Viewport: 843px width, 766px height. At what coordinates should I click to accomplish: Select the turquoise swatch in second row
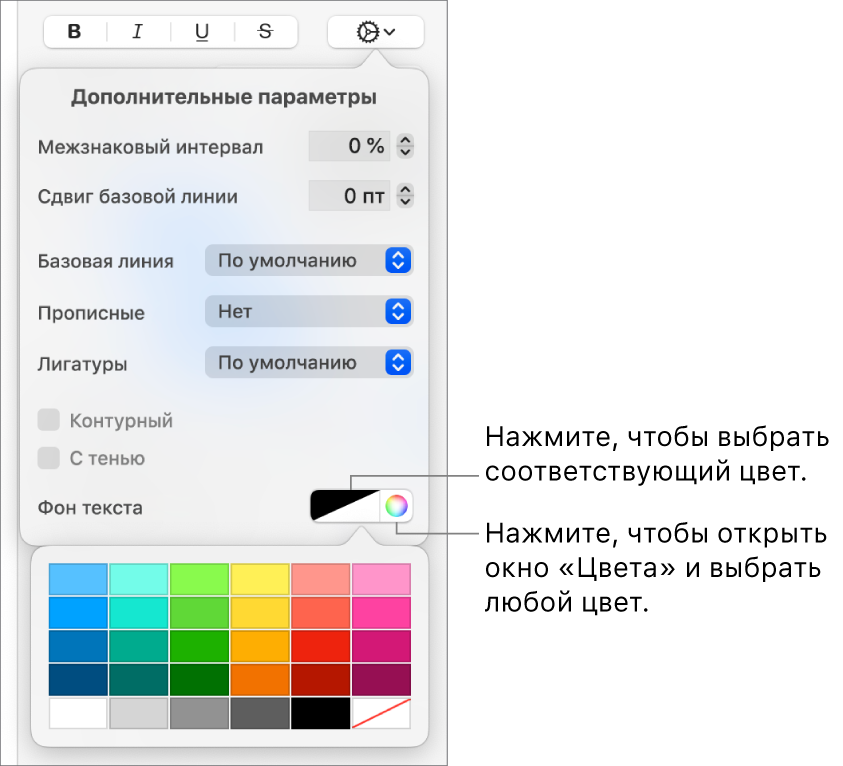pyautogui.click(x=139, y=613)
